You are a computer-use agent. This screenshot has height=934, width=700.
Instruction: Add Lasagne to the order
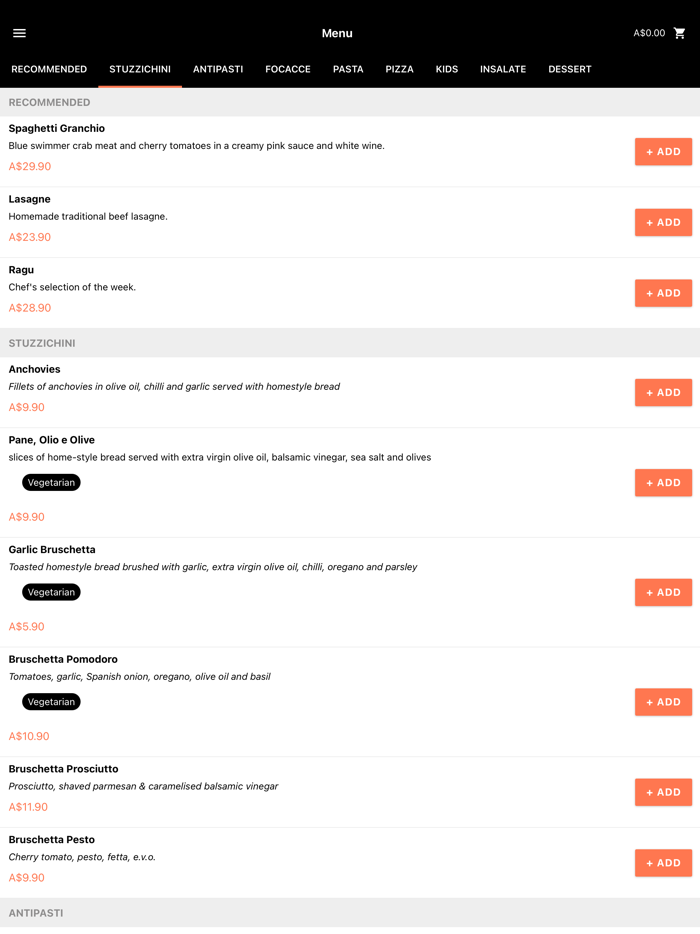coord(663,222)
